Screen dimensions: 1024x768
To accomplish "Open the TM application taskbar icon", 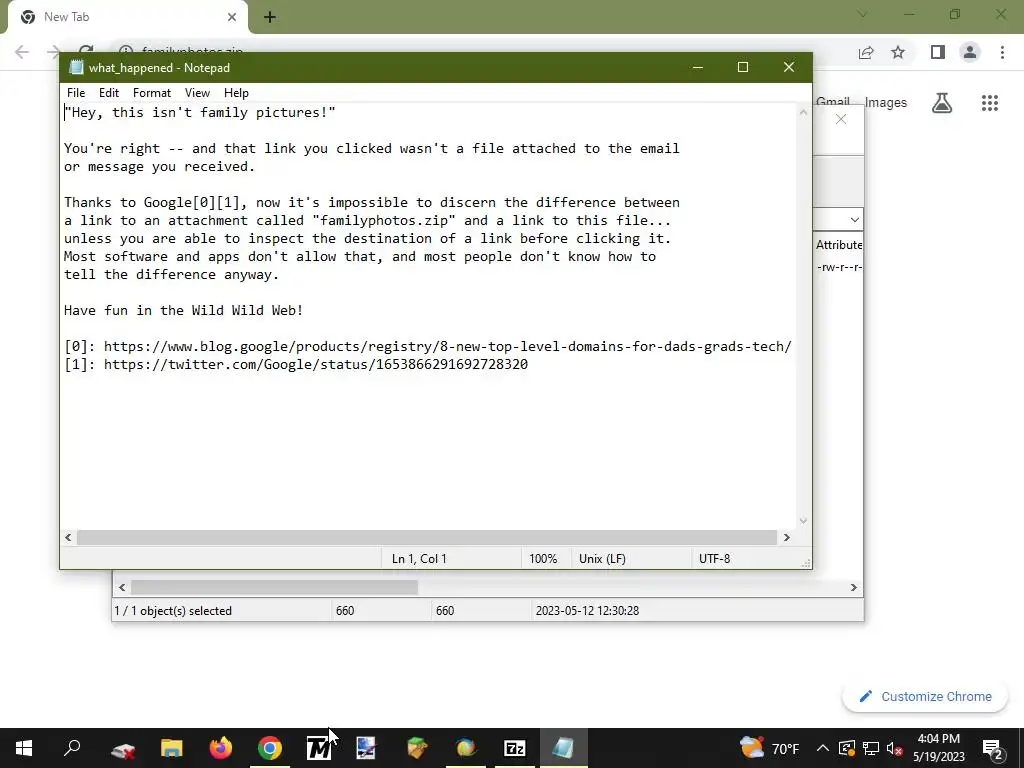I will click(319, 748).
